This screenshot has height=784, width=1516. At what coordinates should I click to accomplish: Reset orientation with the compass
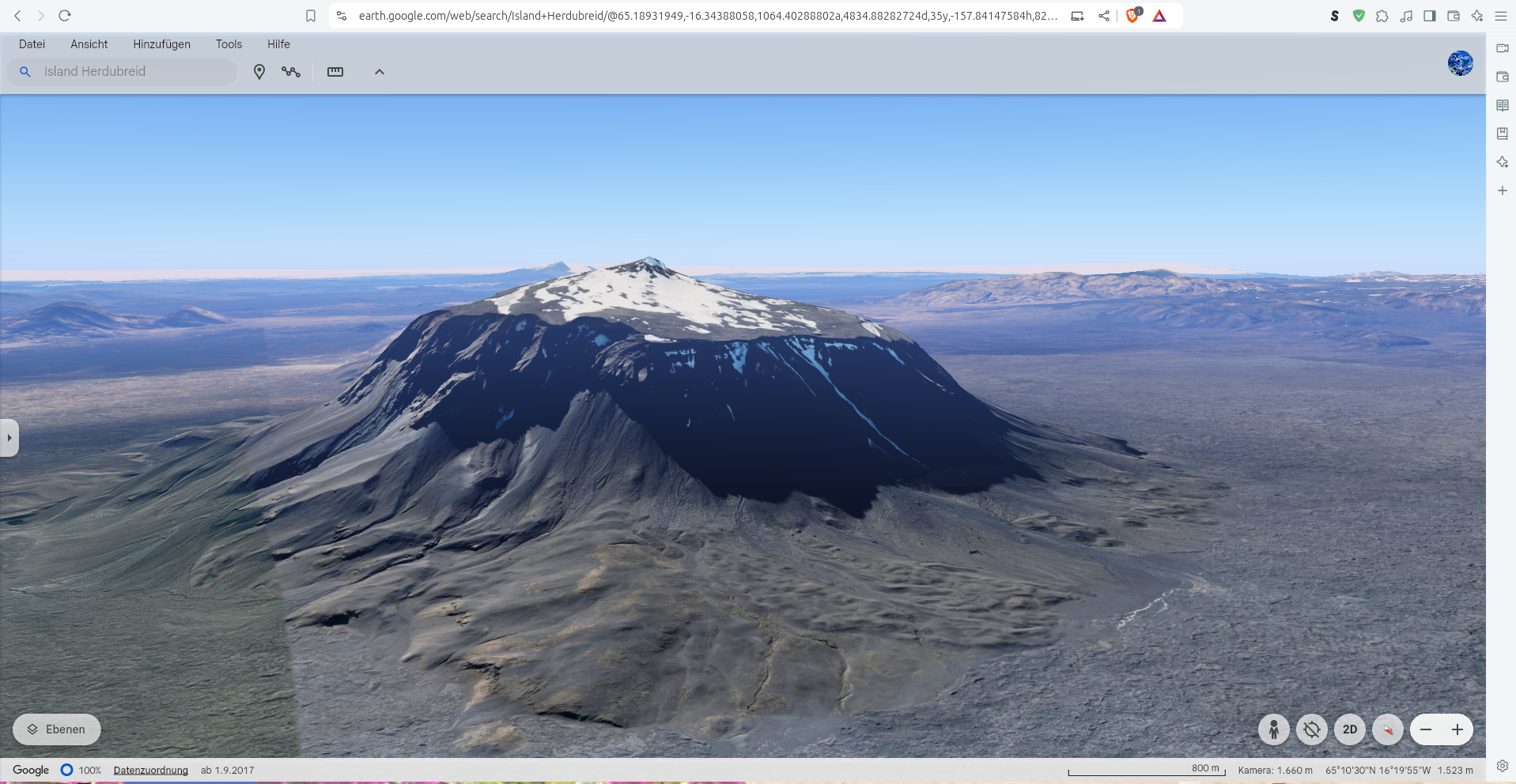1388,729
